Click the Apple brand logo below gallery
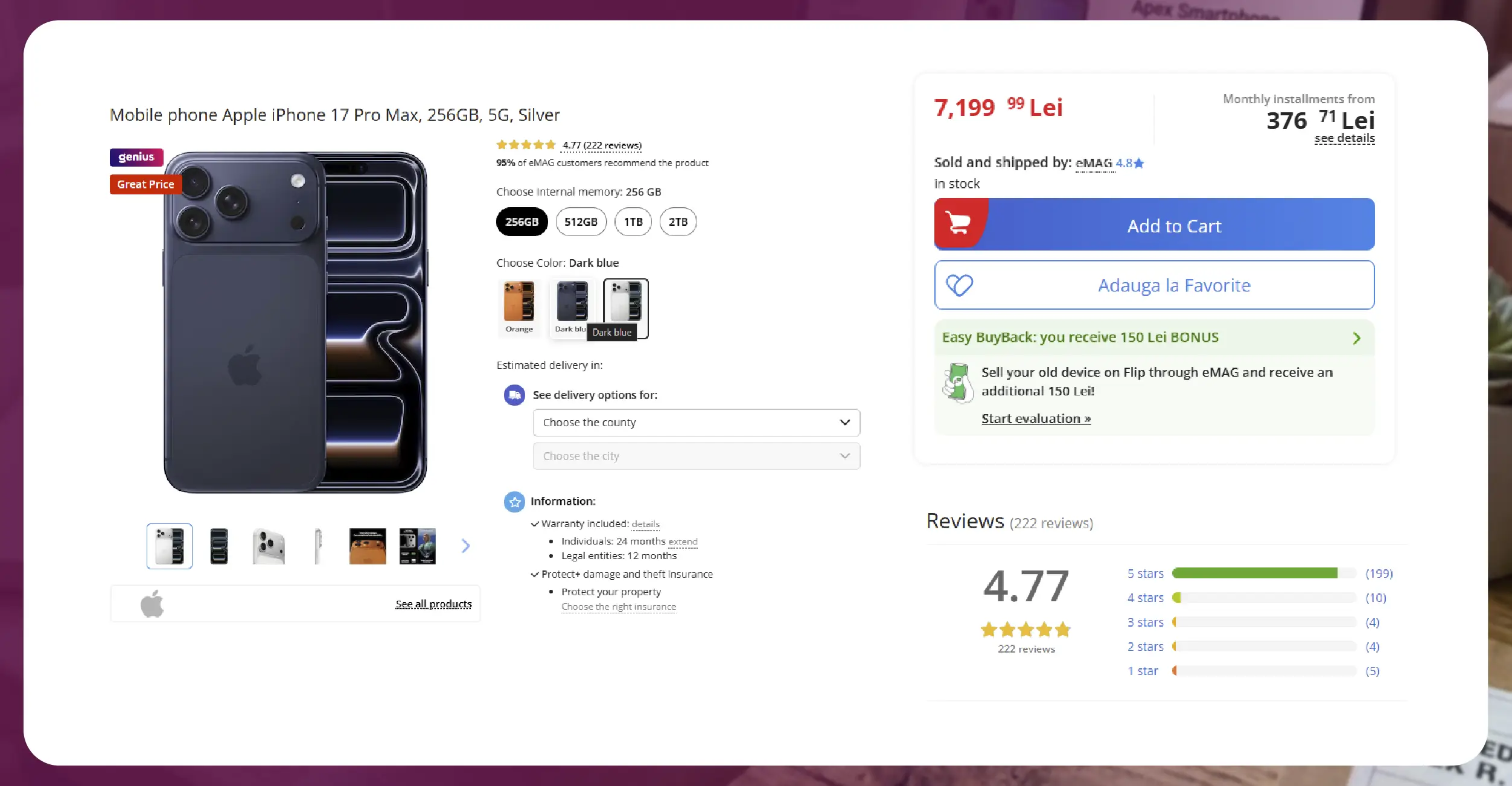Image resolution: width=1512 pixels, height=786 pixels. click(152, 603)
